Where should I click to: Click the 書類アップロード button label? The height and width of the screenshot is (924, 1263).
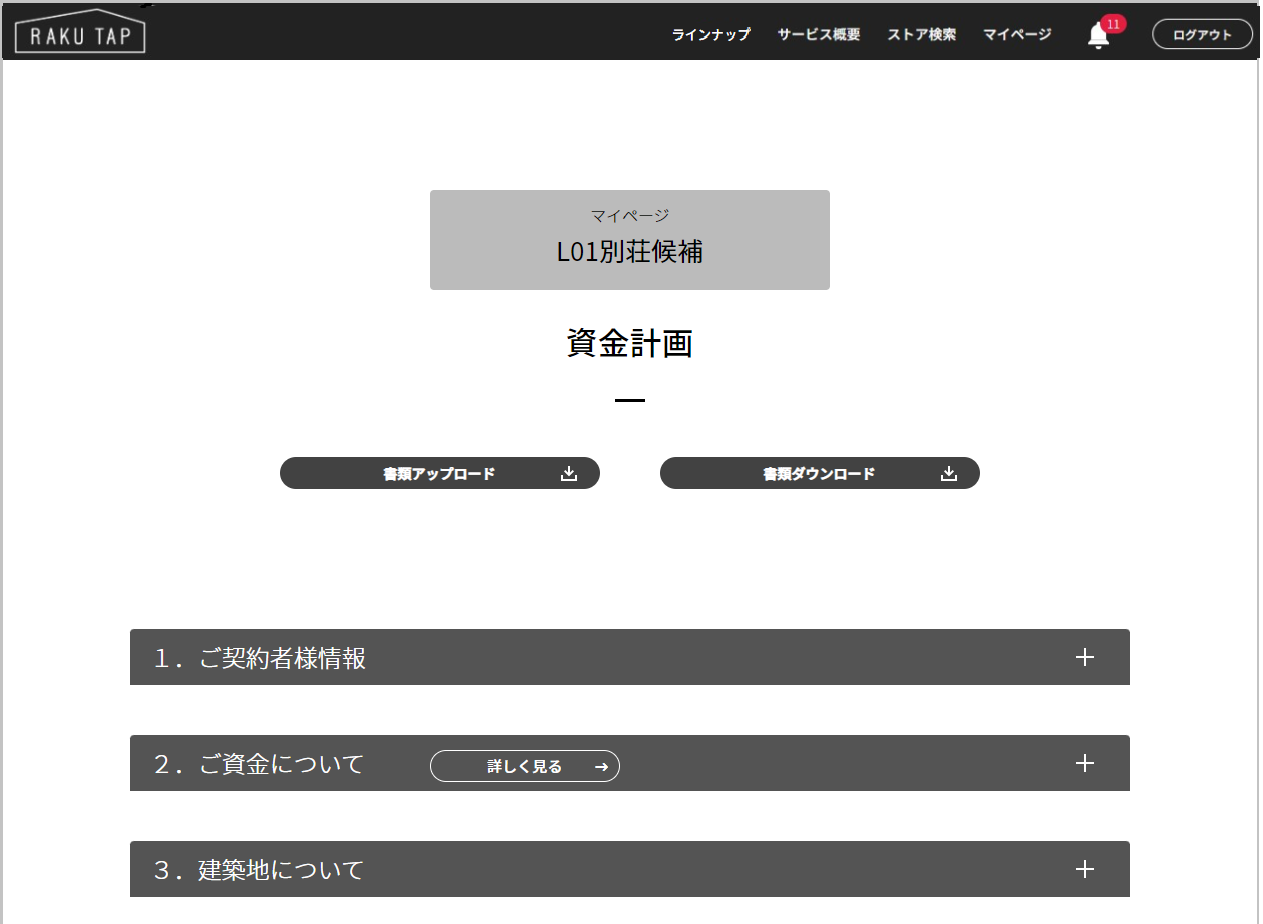point(439,474)
